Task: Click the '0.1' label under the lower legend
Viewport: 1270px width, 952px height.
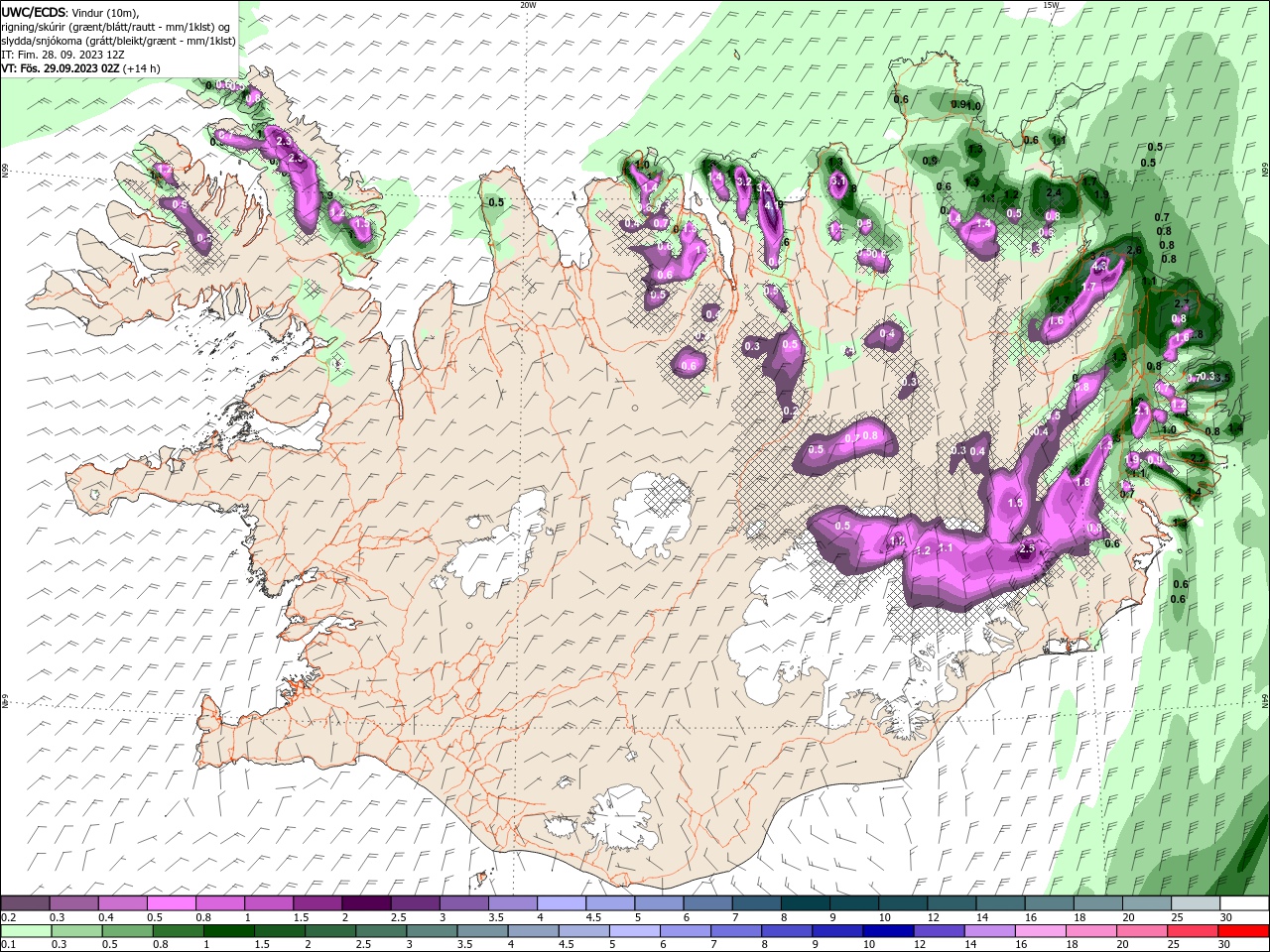Action: point(8,945)
